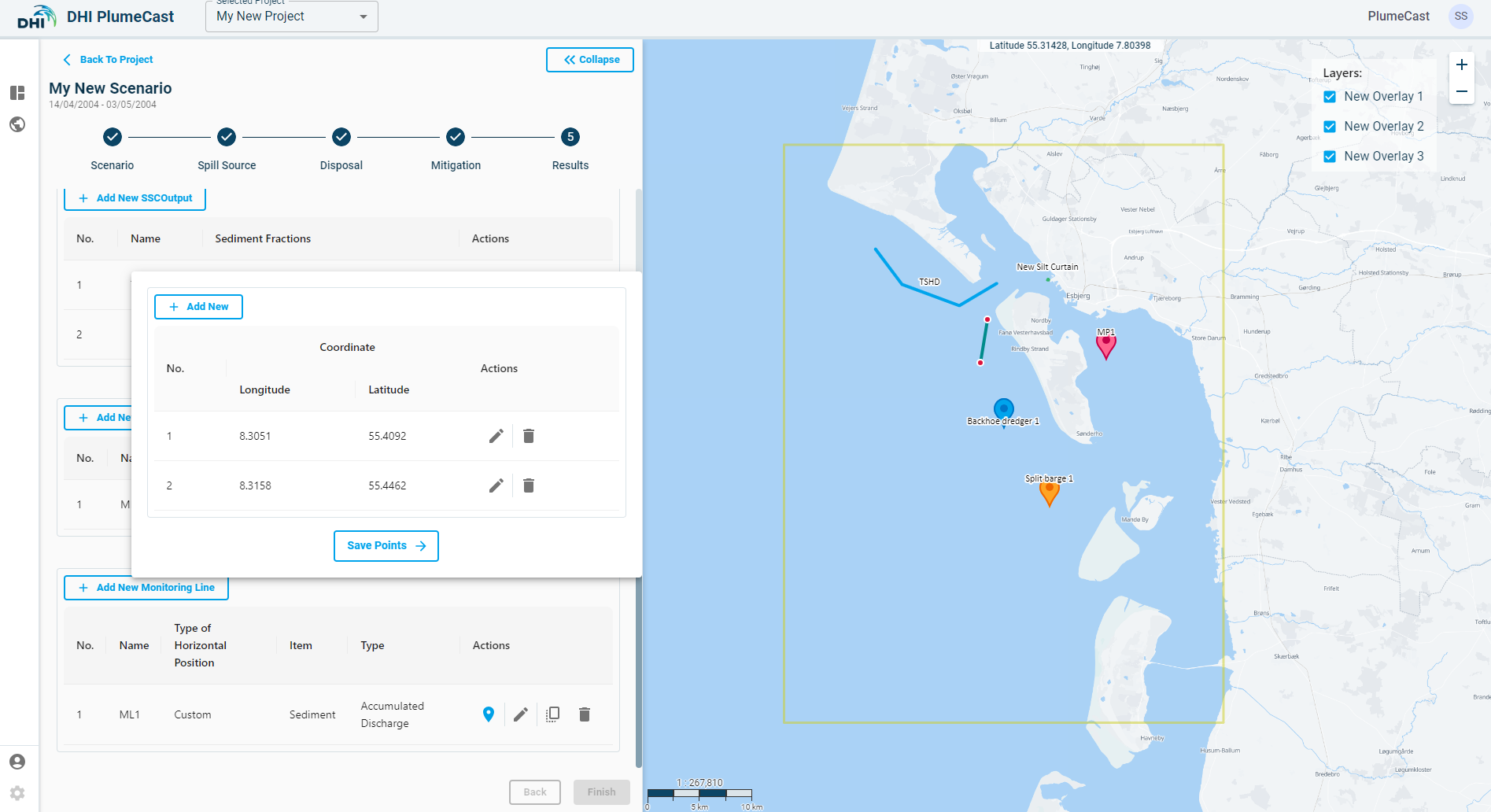1491x812 pixels.
Task: Open the My New Project dropdown
Action: [x=291, y=17]
